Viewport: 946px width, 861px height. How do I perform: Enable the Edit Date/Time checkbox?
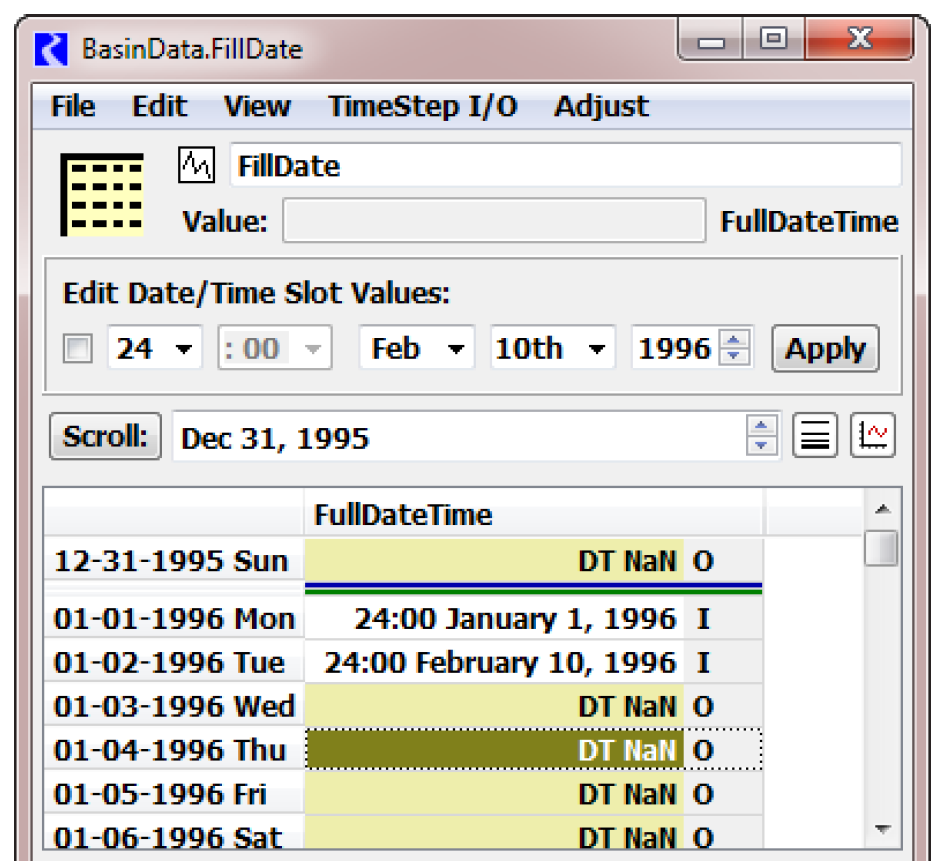(x=78, y=349)
